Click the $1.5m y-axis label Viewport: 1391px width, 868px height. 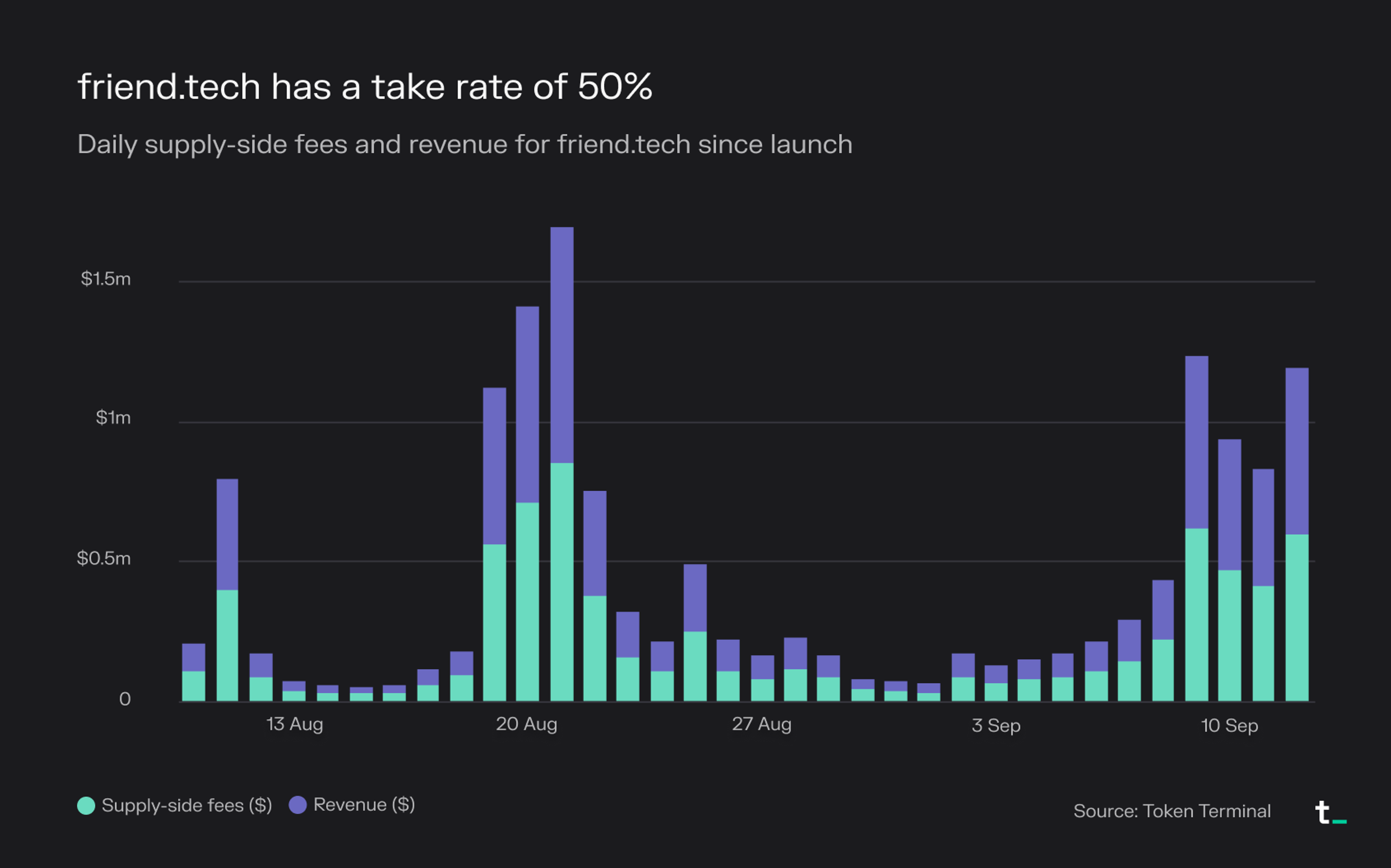pyautogui.click(x=106, y=279)
